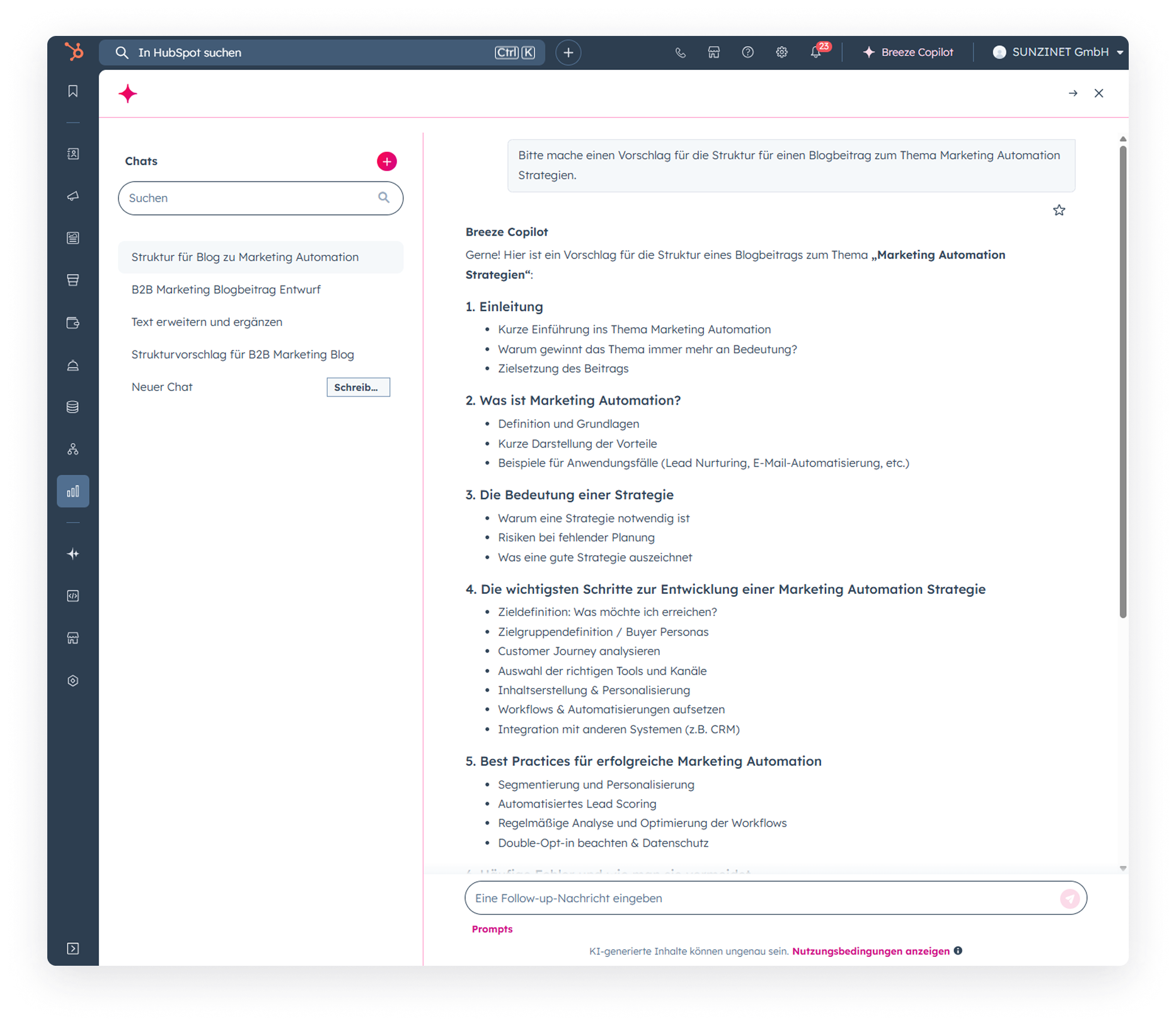Start a new chat with pink plus button
This screenshot has width=1176, height=1025.
[387, 161]
